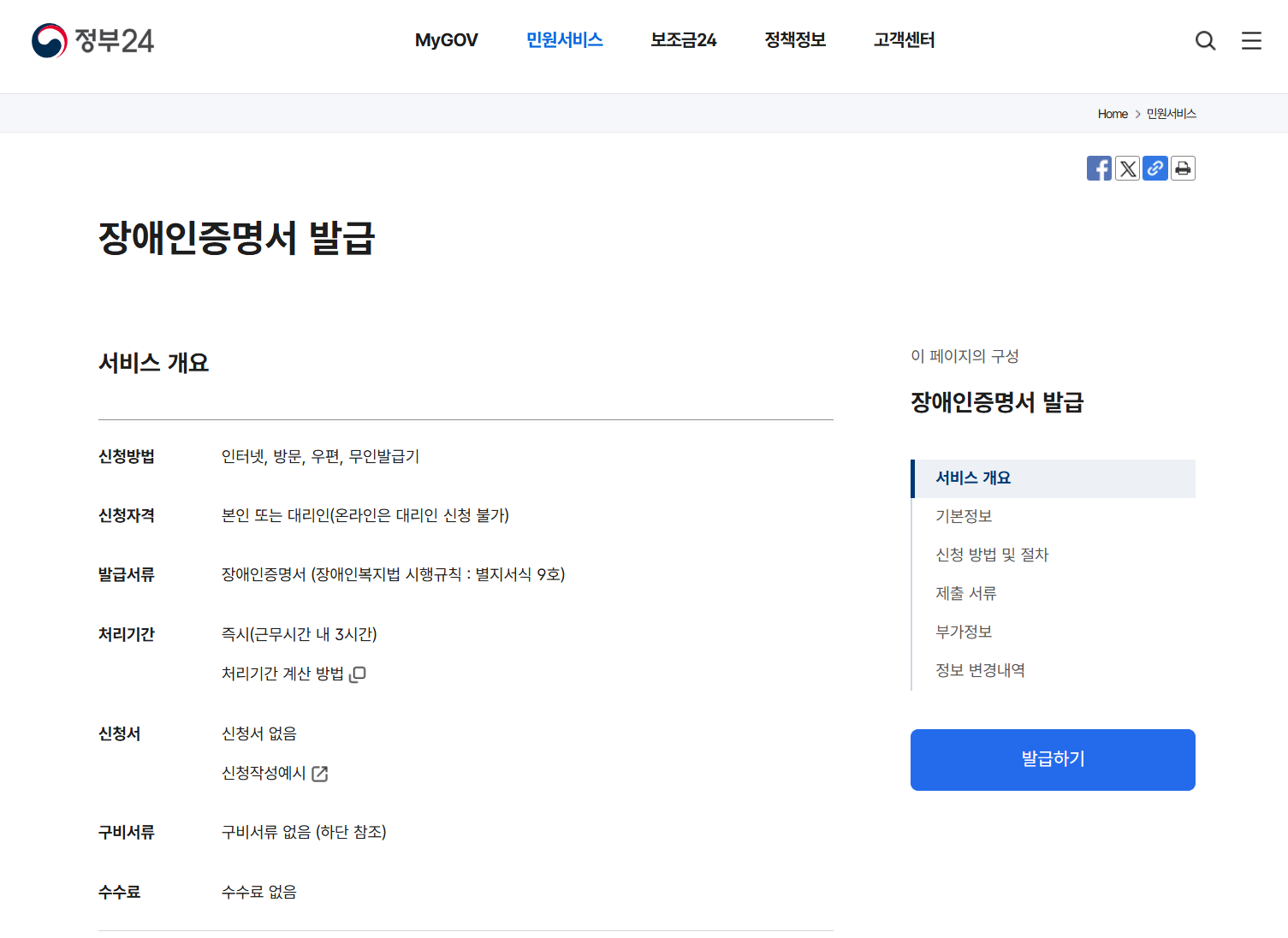View 정보 변경내역 in the sidebar
1288x938 pixels.
pyautogui.click(x=980, y=670)
